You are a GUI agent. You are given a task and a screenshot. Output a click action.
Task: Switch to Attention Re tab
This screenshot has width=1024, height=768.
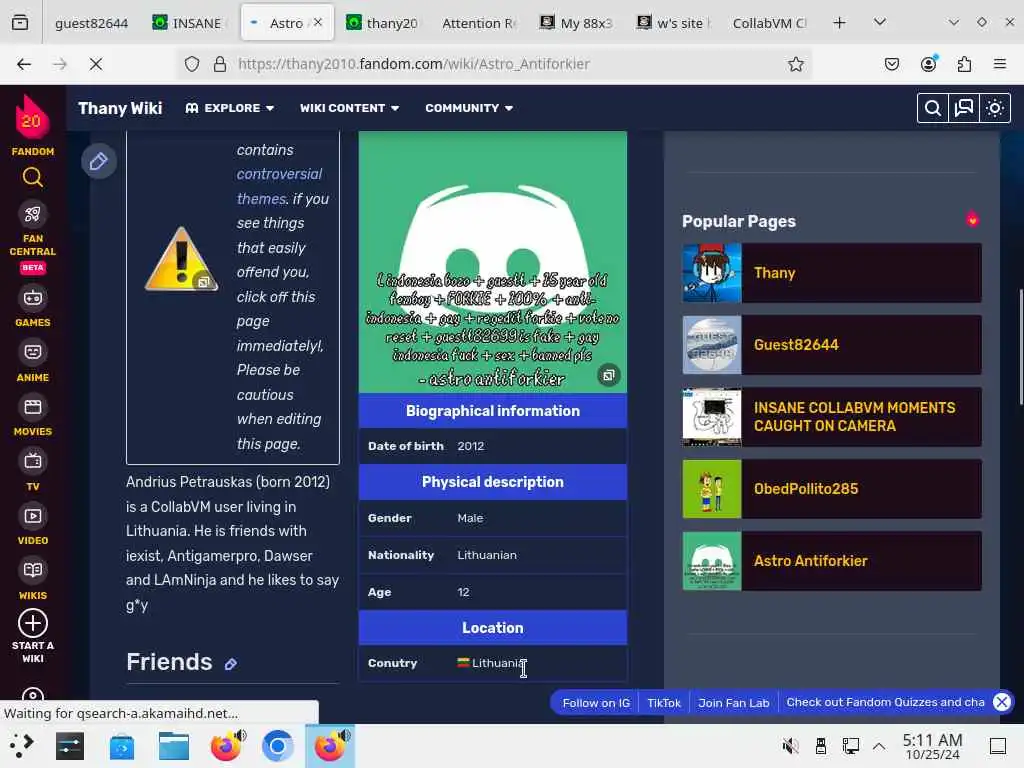480,23
